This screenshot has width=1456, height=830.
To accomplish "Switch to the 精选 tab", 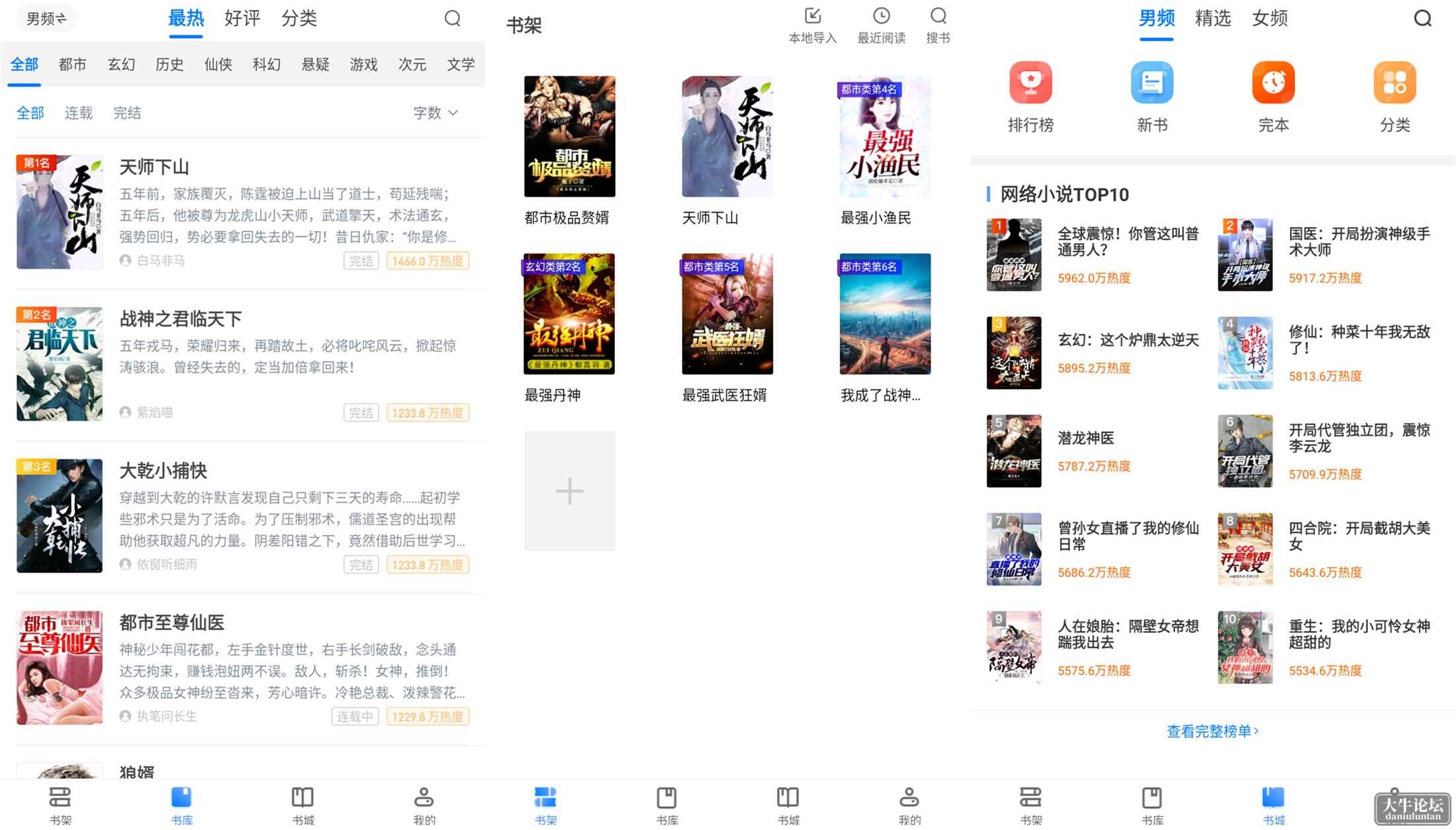I will [x=1213, y=19].
